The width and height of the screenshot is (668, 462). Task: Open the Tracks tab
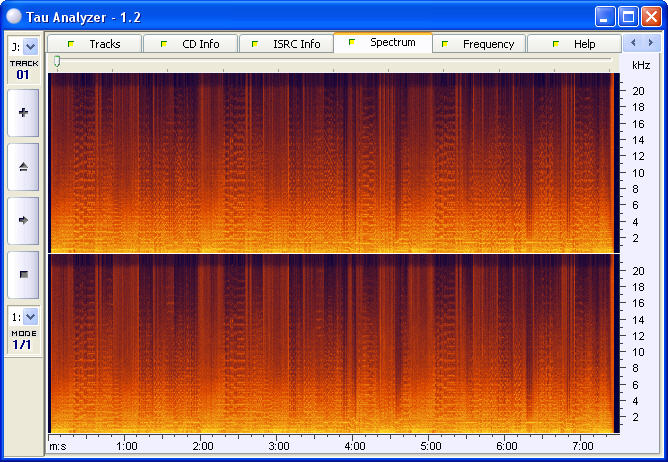click(x=94, y=44)
